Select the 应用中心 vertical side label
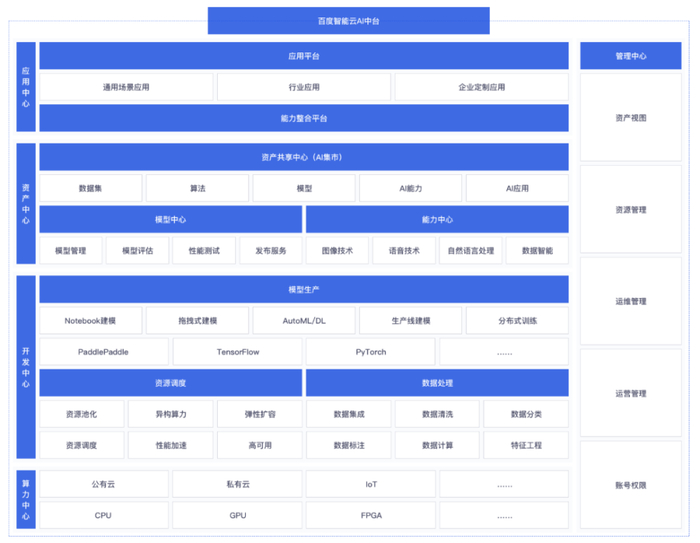This screenshot has width=700, height=543. [26, 87]
